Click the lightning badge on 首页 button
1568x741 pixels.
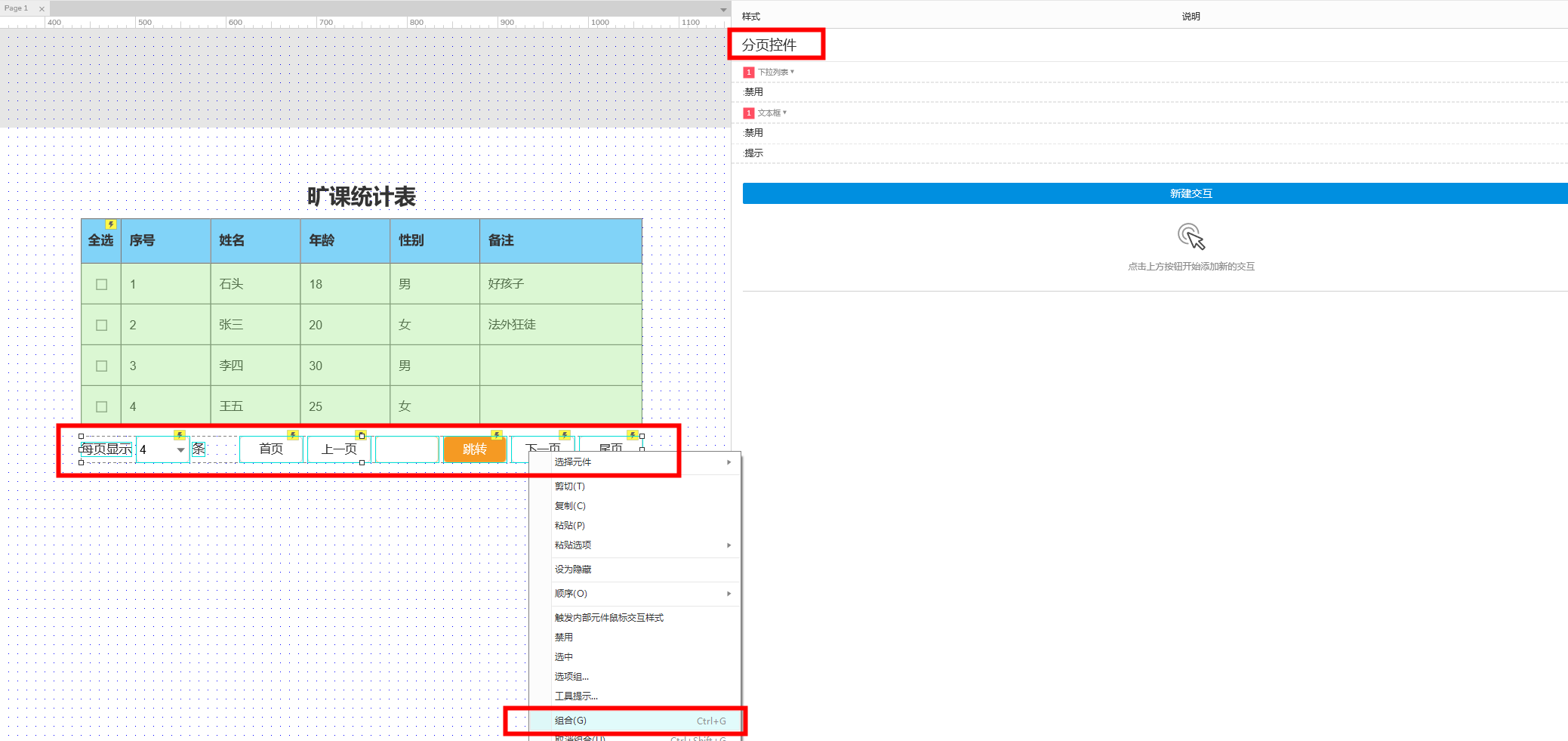point(293,435)
